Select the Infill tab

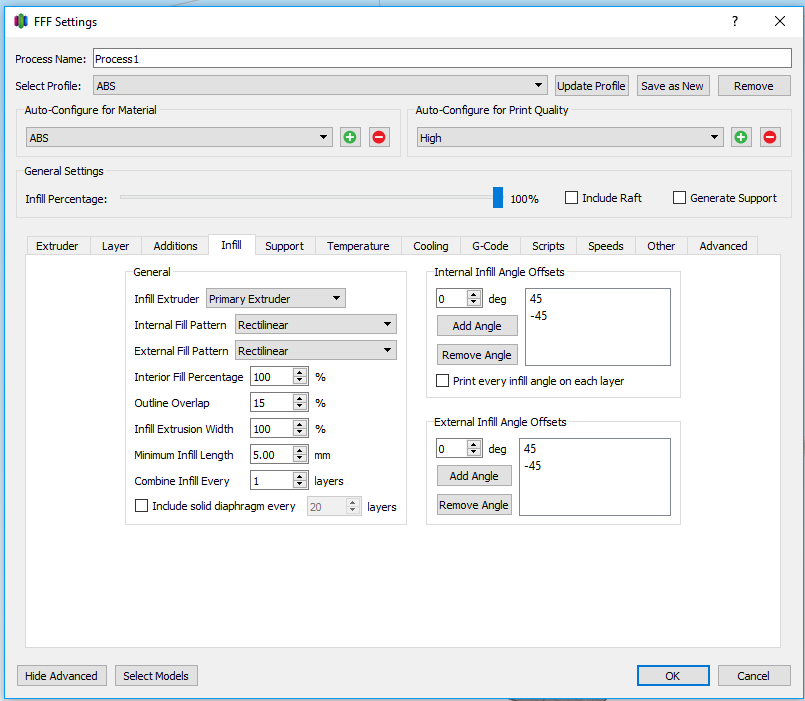click(x=232, y=245)
